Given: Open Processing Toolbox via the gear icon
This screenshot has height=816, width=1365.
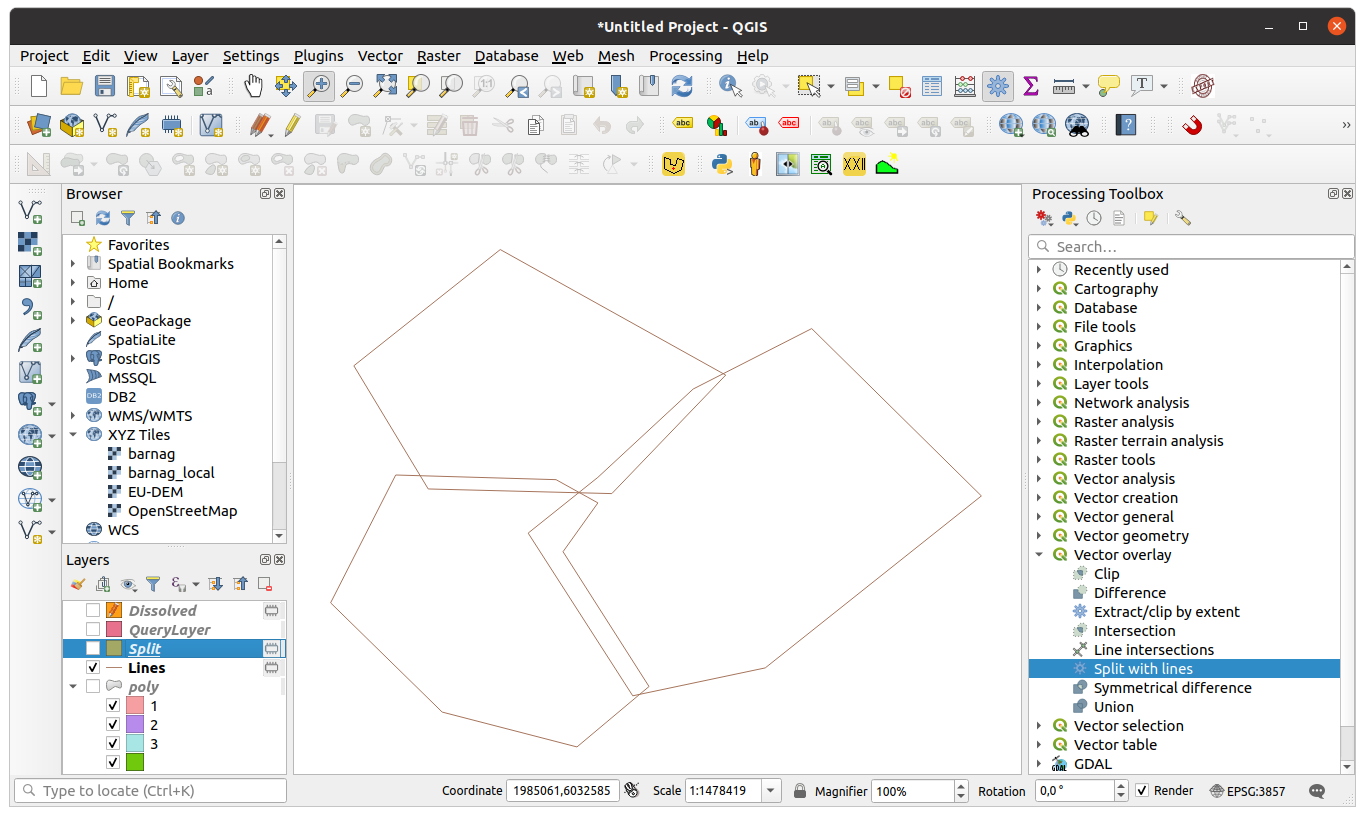Looking at the screenshot, I should tap(997, 86).
